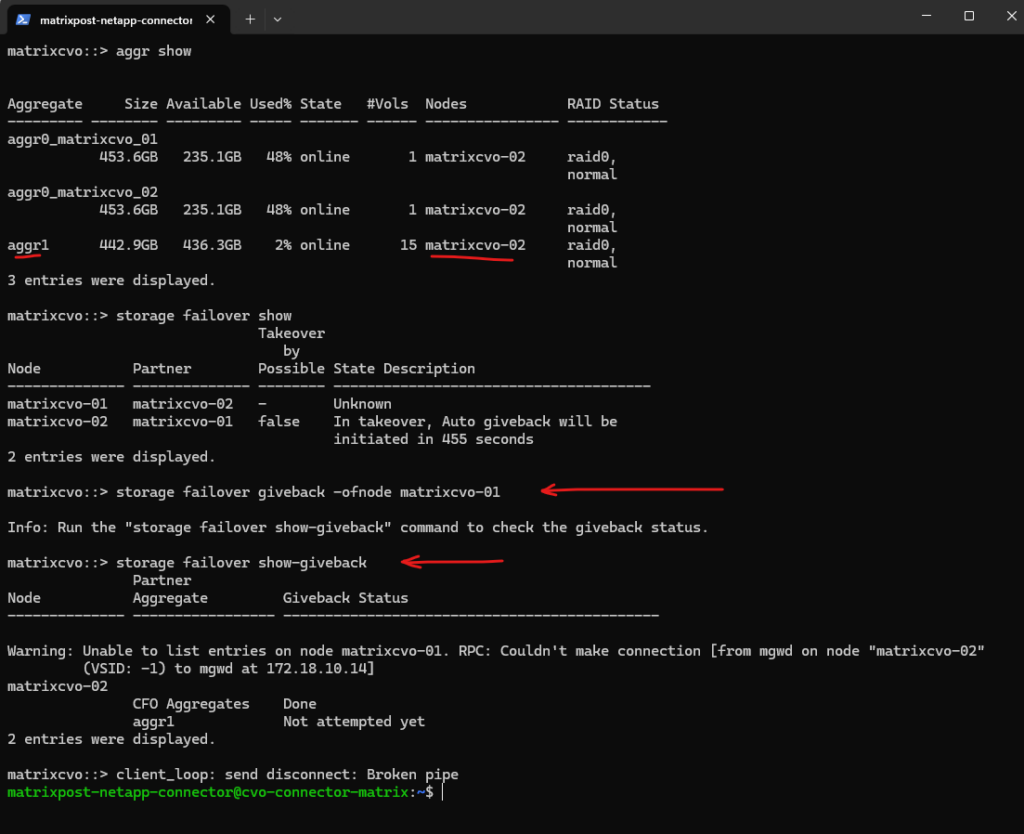This screenshot has width=1024, height=834.
Task: Click the 'RAID Status' column header
Action: [x=613, y=104]
